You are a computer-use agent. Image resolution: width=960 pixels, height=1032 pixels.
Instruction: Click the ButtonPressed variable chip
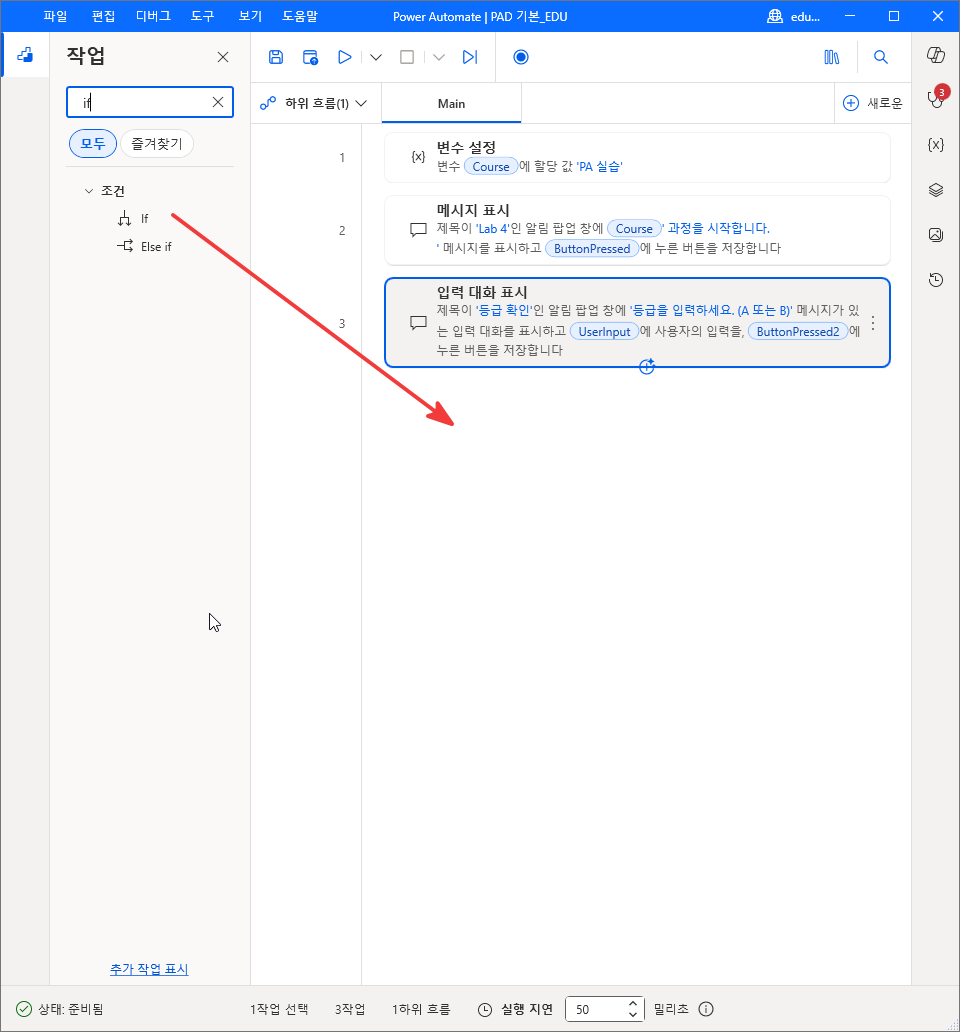click(592, 249)
